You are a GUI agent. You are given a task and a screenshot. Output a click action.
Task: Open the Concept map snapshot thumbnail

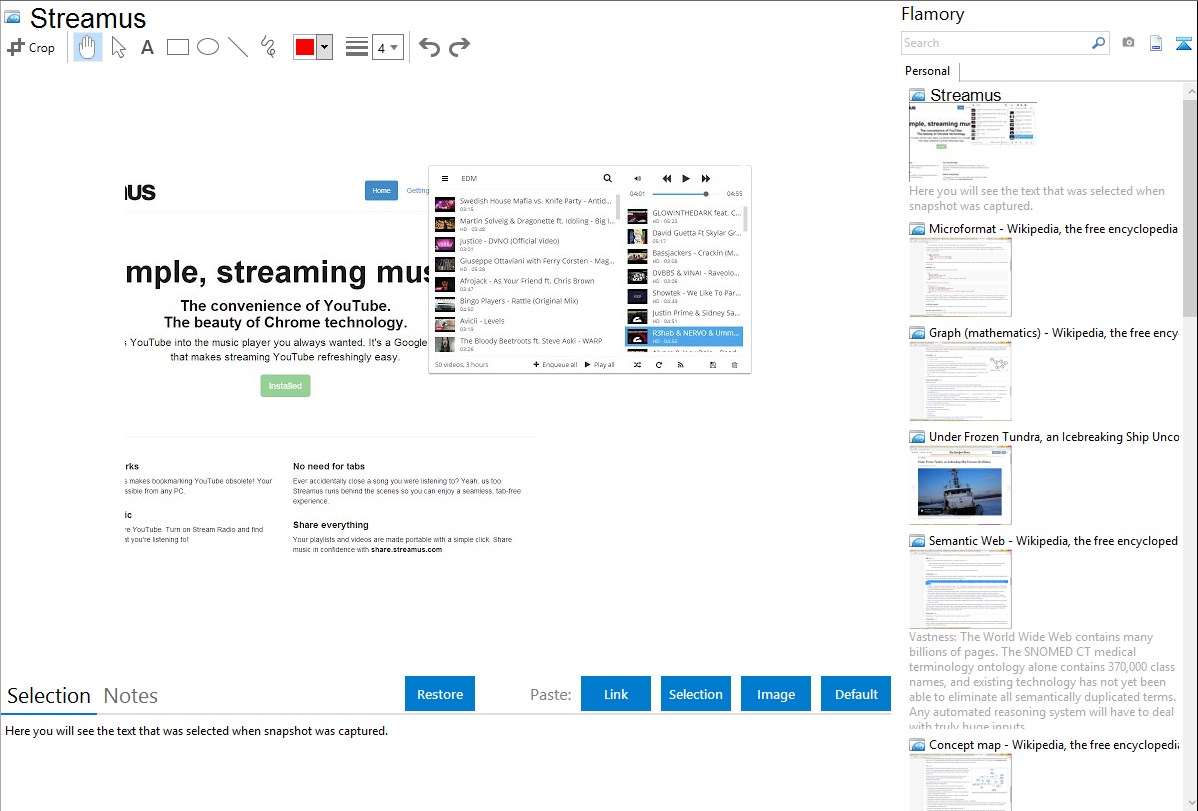[x=960, y=782]
